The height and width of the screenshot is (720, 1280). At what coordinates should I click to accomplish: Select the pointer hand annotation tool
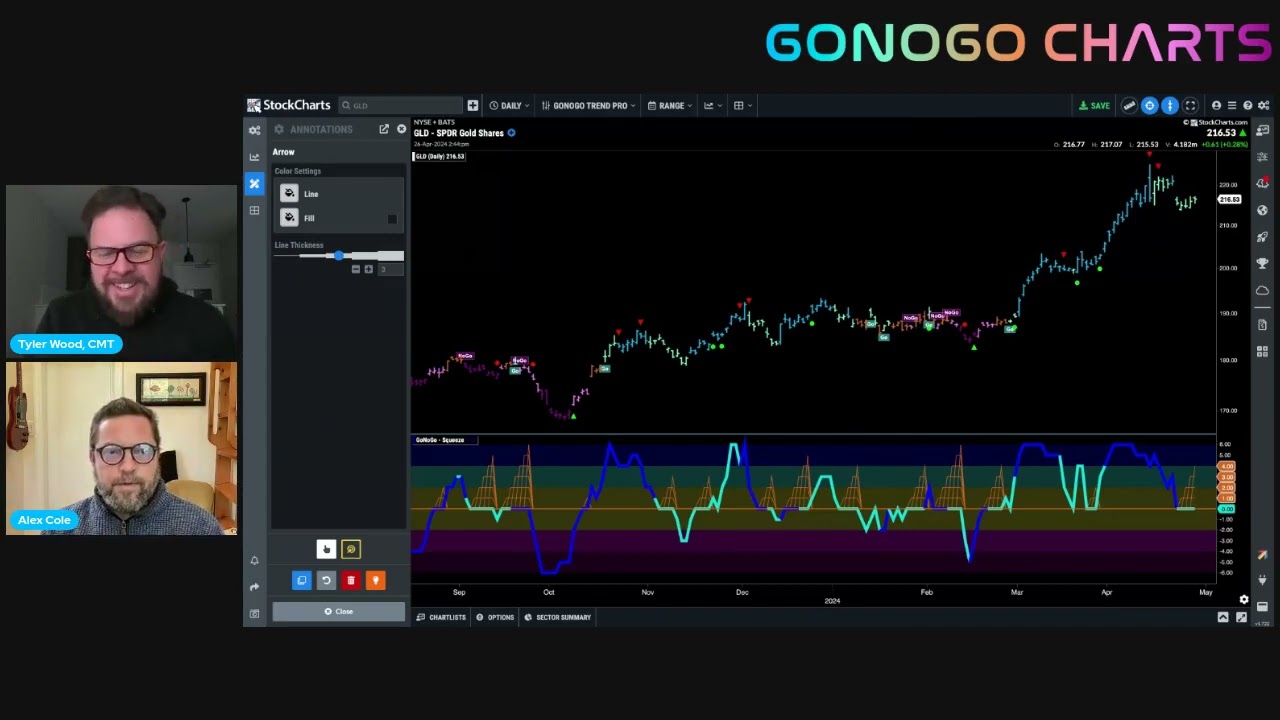click(326, 549)
